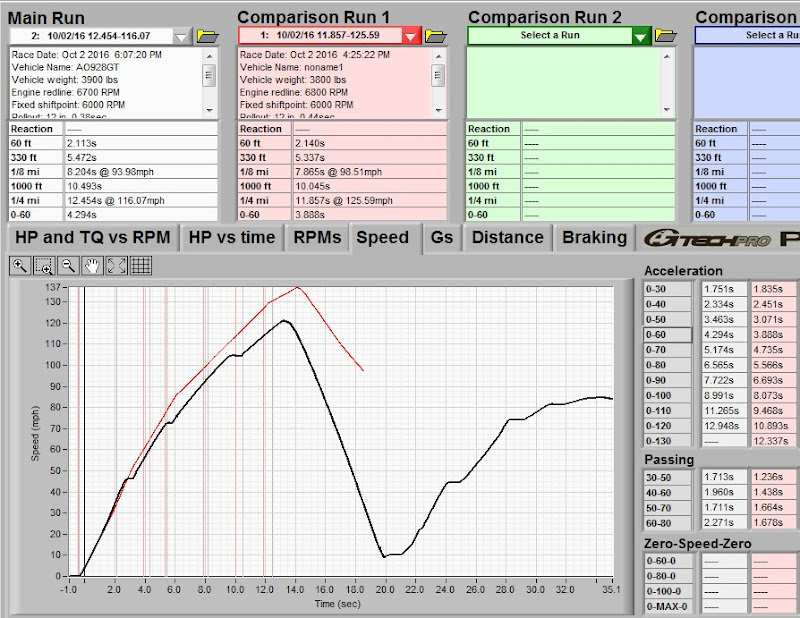Select 0-60-0 under Zero-Speed-Zero

(x=669, y=561)
